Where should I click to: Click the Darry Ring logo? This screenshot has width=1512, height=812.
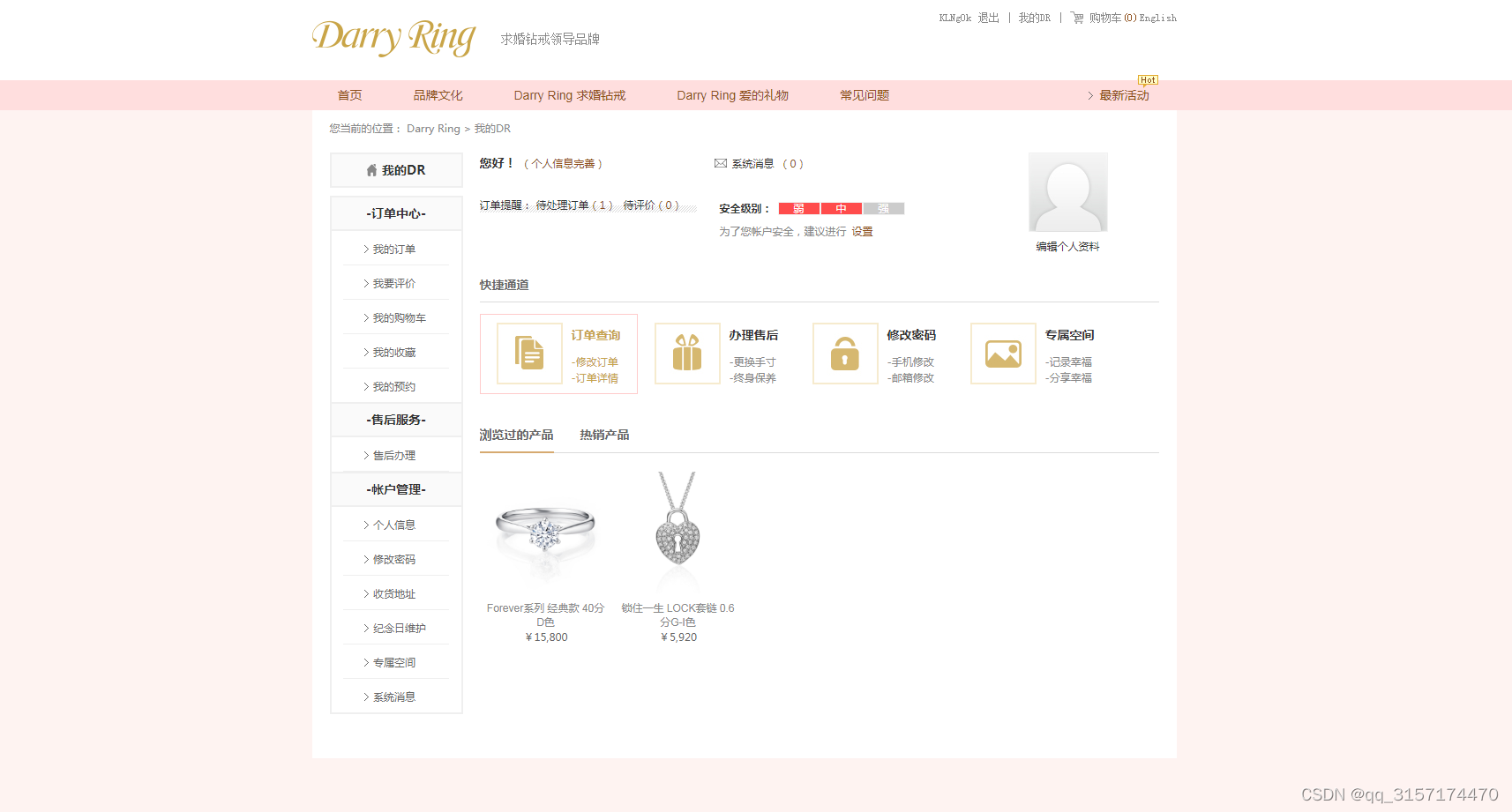click(x=393, y=38)
